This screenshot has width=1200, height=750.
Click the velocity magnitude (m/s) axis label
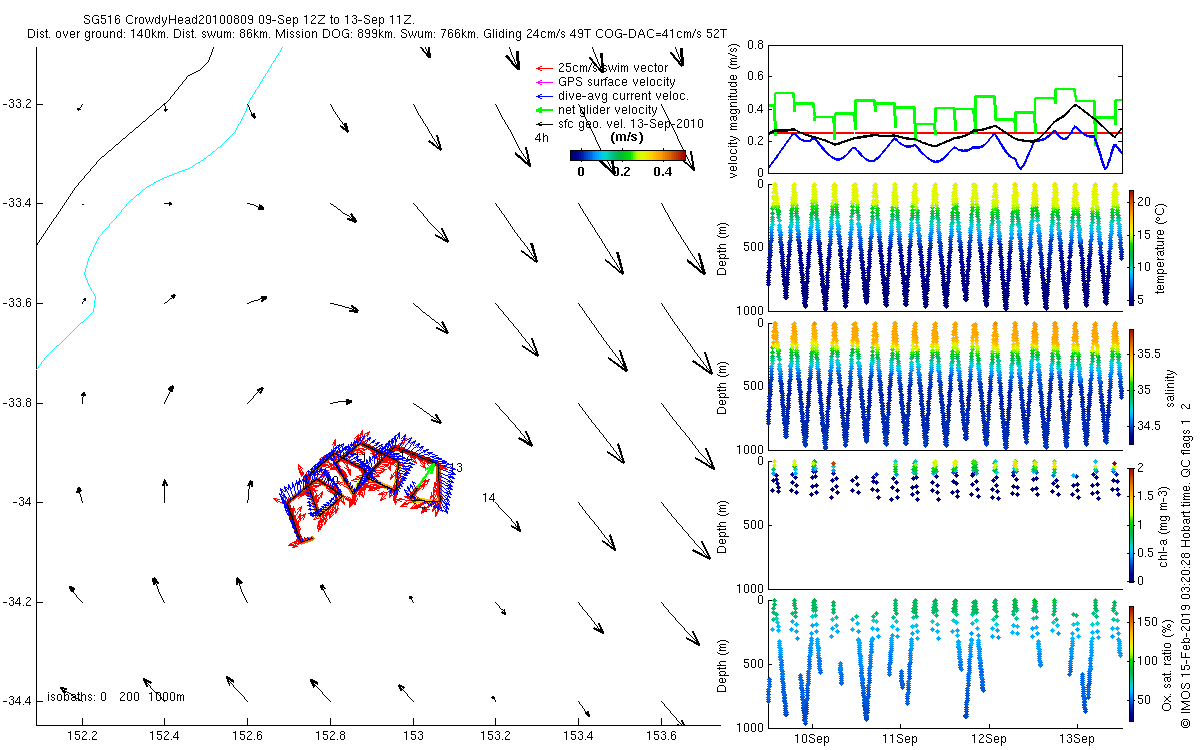734,110
